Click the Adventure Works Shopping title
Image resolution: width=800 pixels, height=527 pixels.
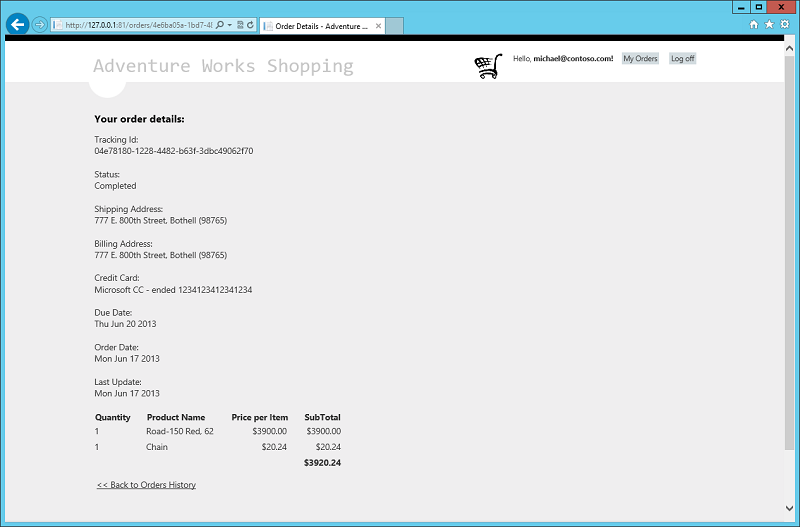click(x=223, y=66)
